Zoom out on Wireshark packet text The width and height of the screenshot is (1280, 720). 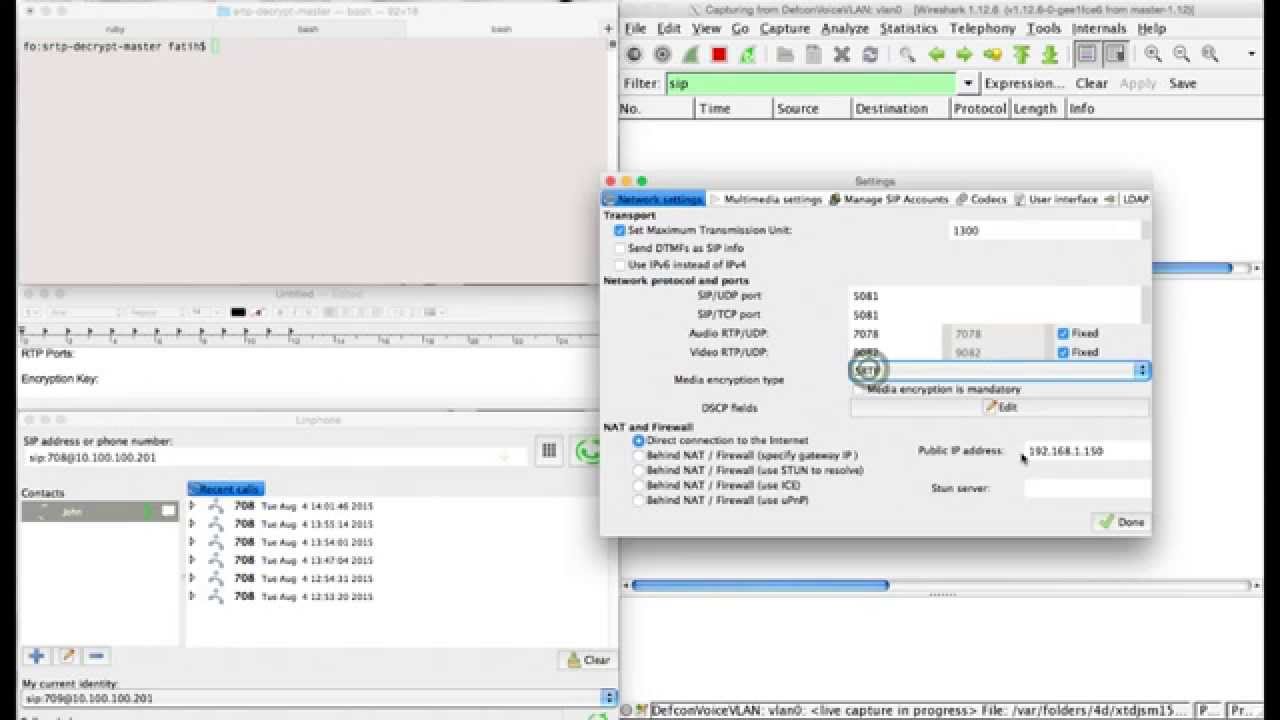(x=1181, y=54)
